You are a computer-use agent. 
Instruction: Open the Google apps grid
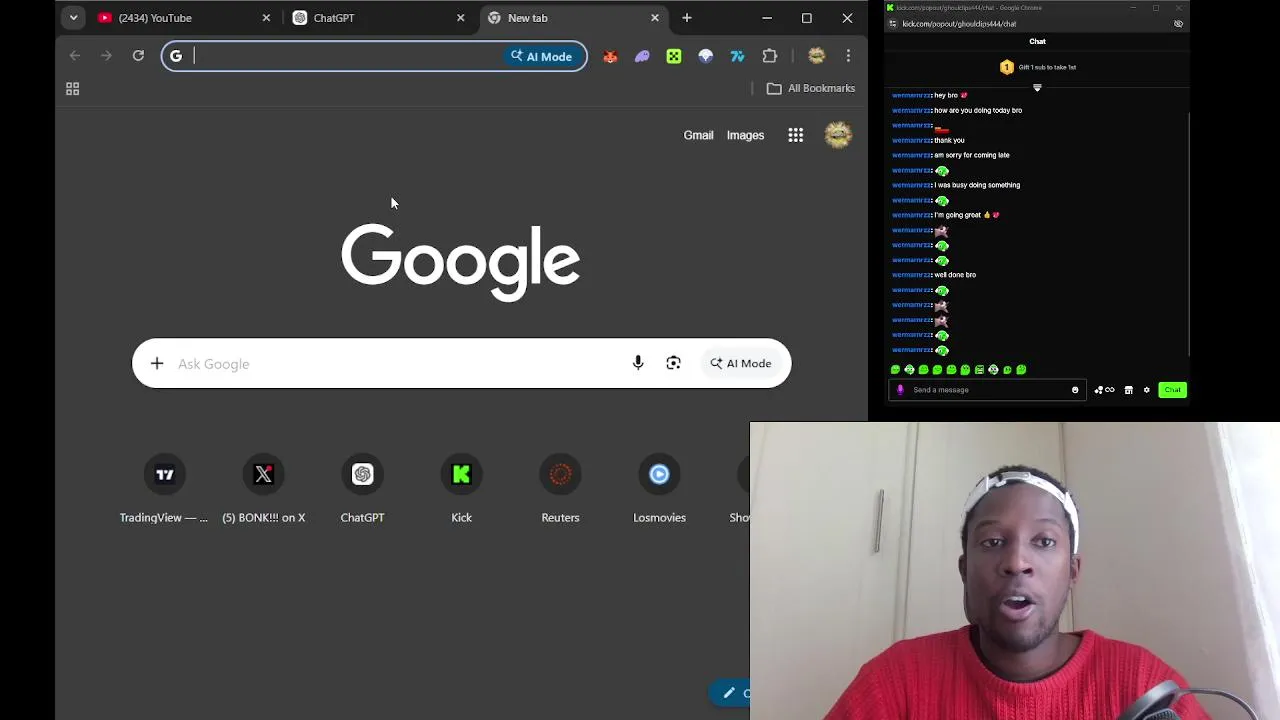click(x=796, y=135)
